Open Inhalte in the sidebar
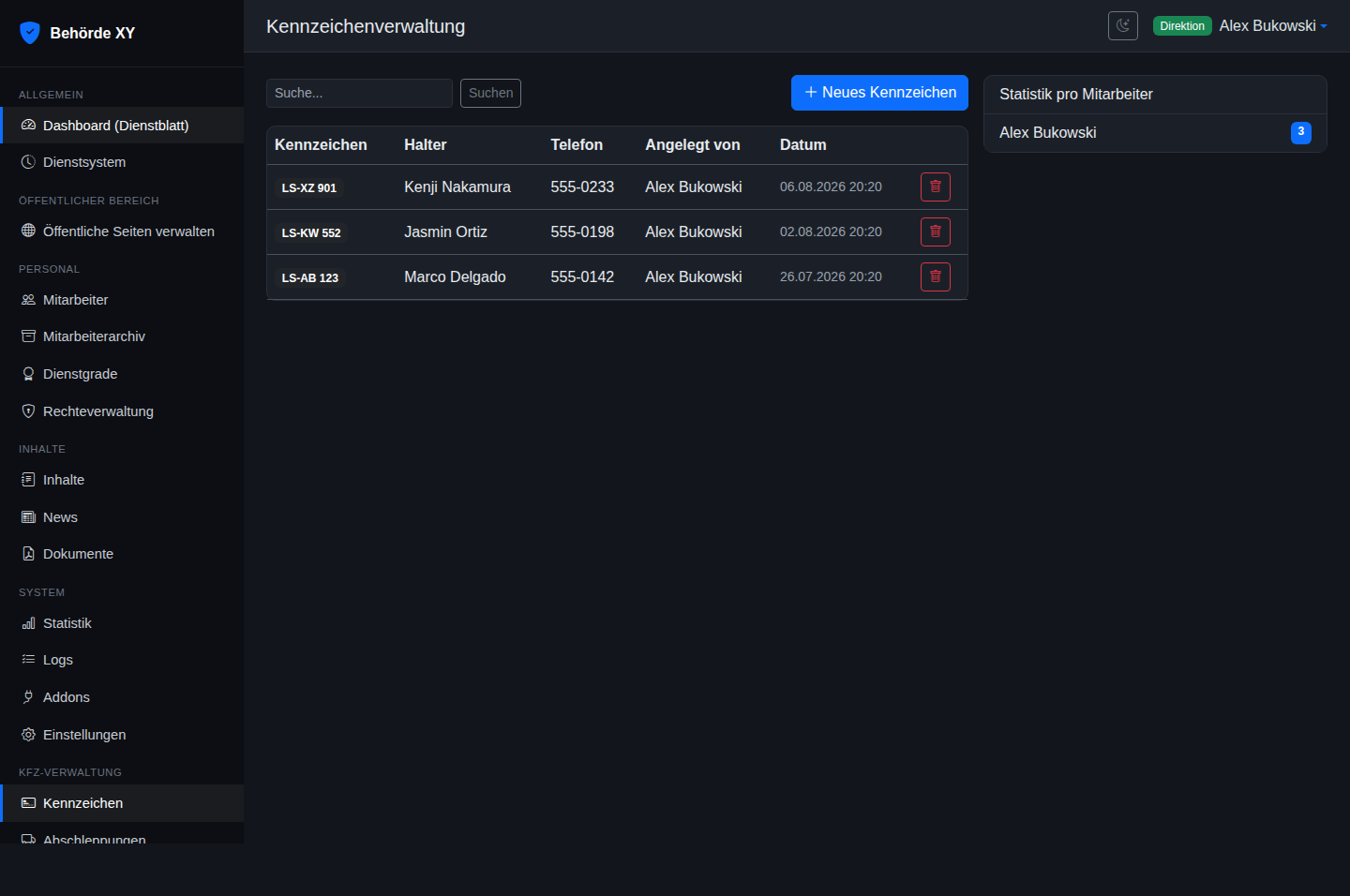Viewport: 1350px width, 896px height. (122, 480)
